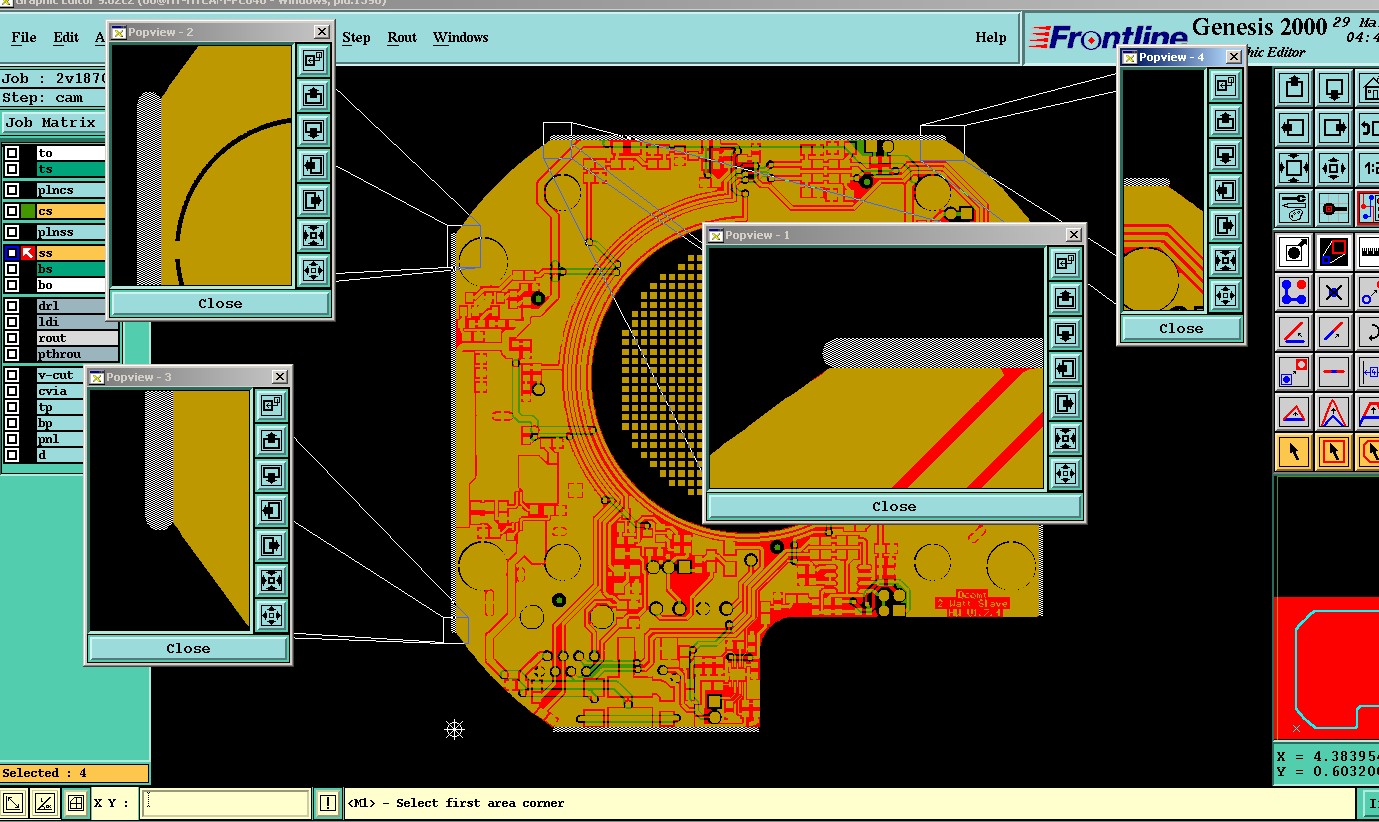Click Close button in Popview - 3
Screen dimensions: 1379x822
(188, 648)
